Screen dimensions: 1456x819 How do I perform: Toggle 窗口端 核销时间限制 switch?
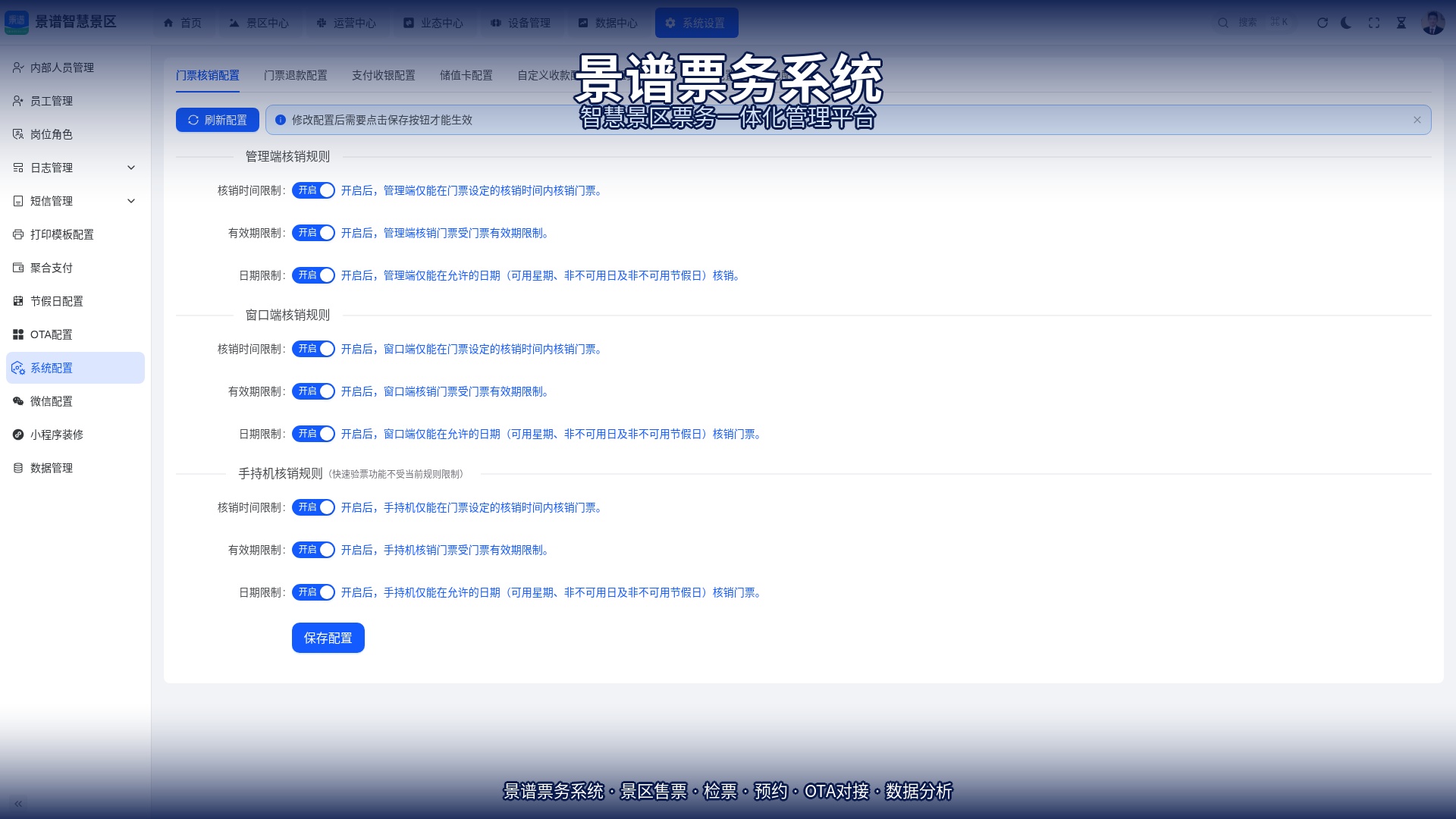tap(313, 349)
